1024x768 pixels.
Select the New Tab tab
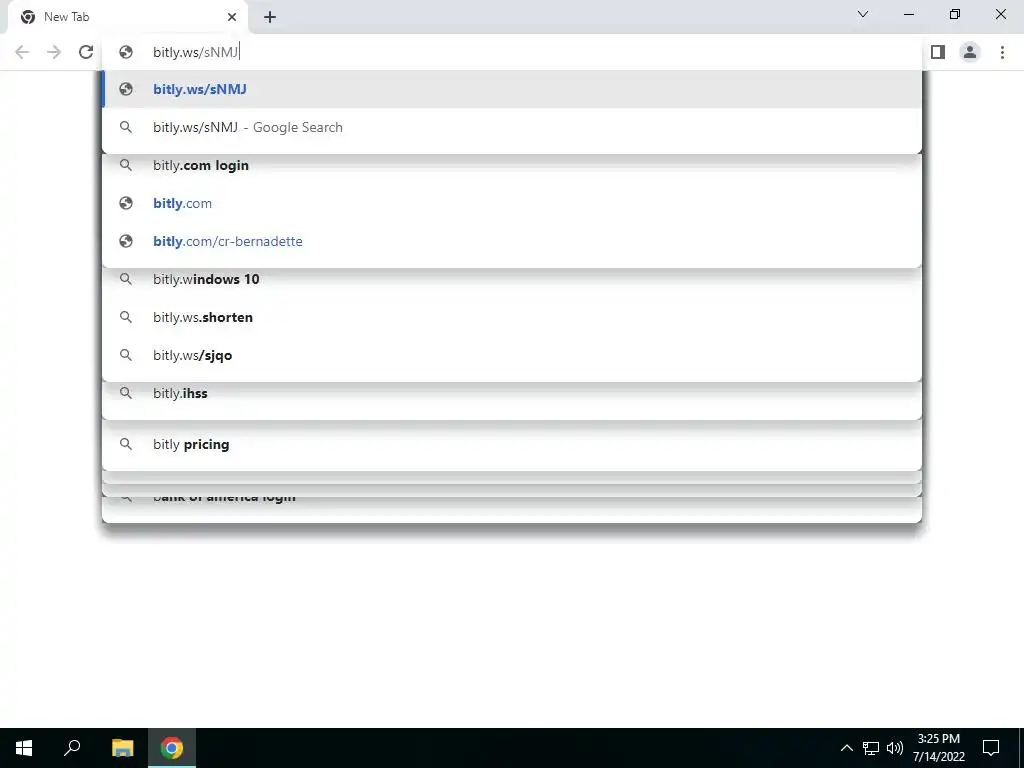[127, 18]
